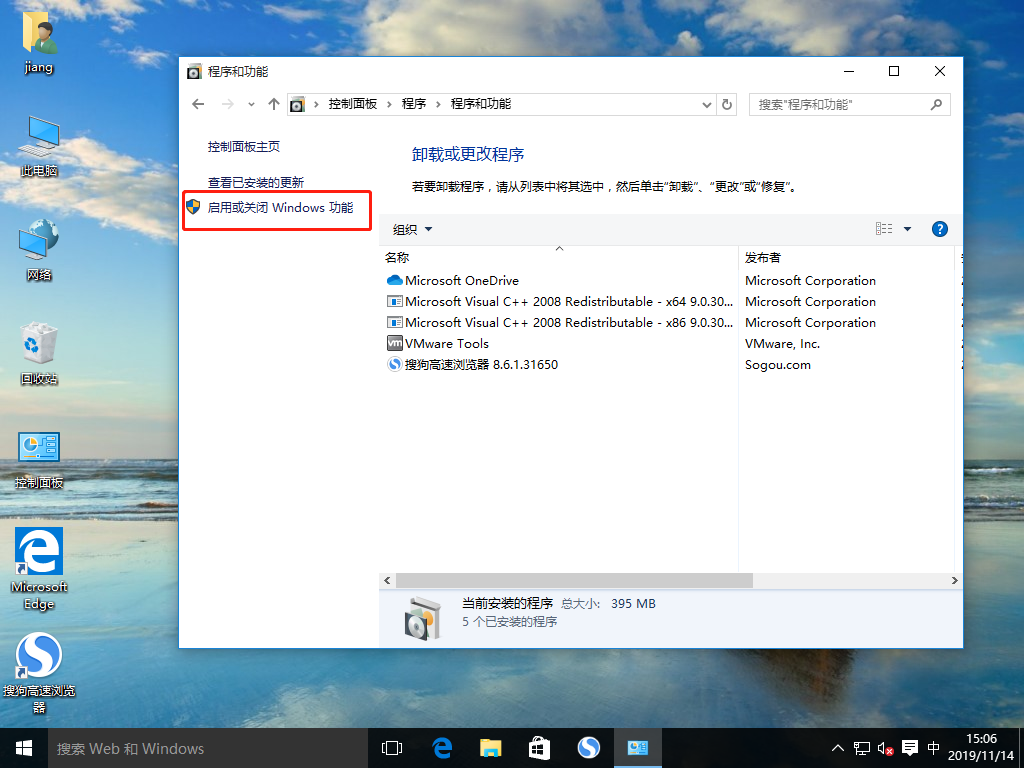
Task: Click the 程序和功能 breadcrumb
Action: point(481,104)
